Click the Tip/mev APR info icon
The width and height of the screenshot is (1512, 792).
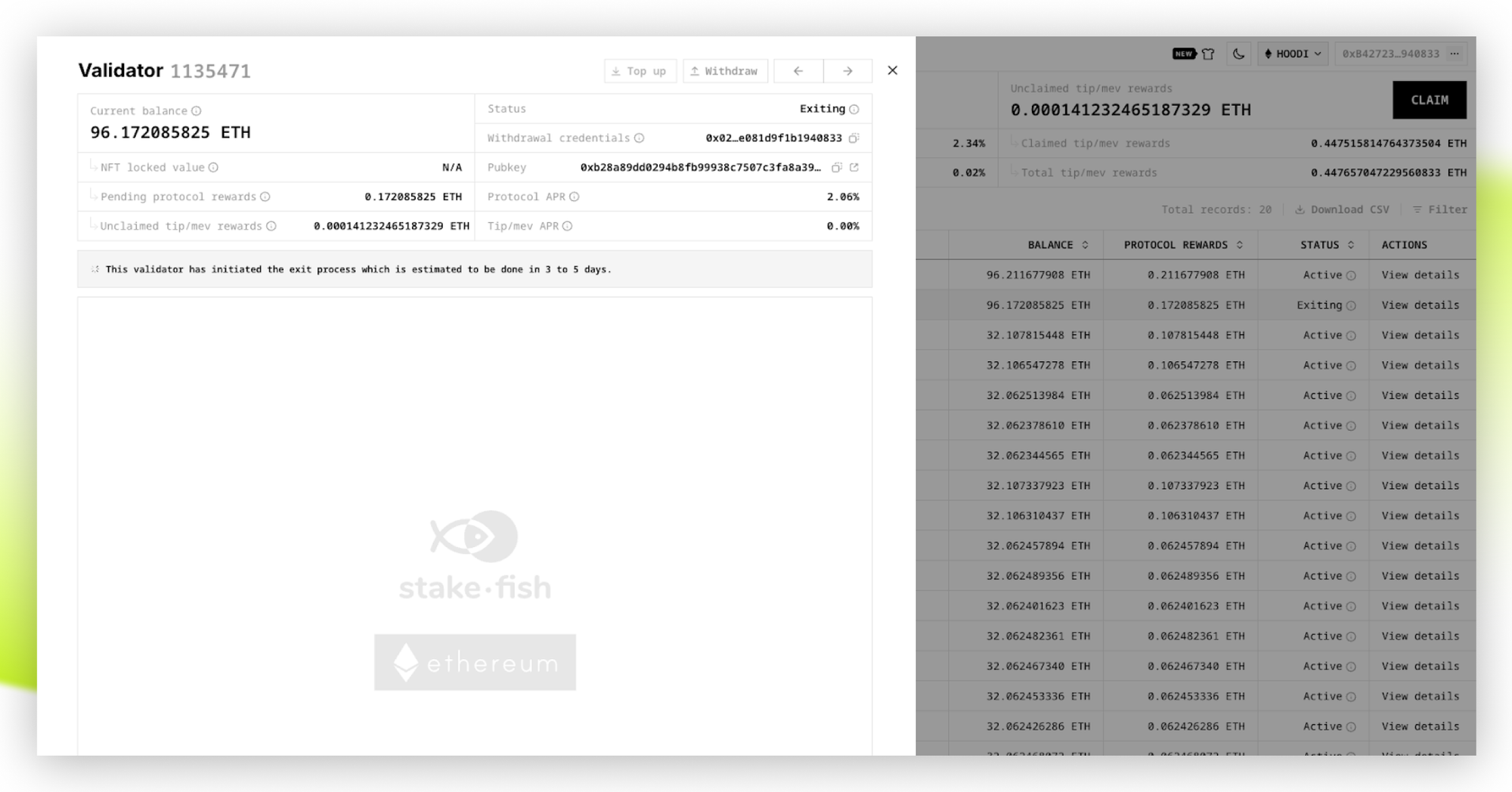pos(568,227)
